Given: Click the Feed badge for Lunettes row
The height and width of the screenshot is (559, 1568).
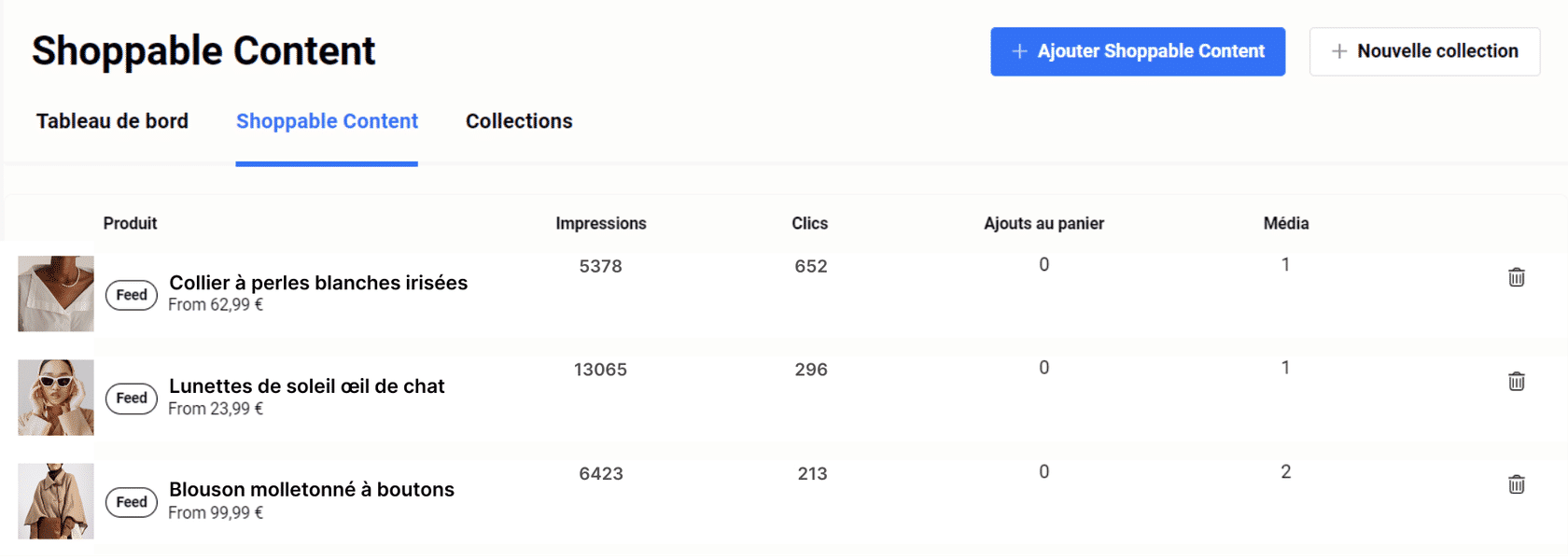Looking at the screenshot, I should tap(132, 398).
